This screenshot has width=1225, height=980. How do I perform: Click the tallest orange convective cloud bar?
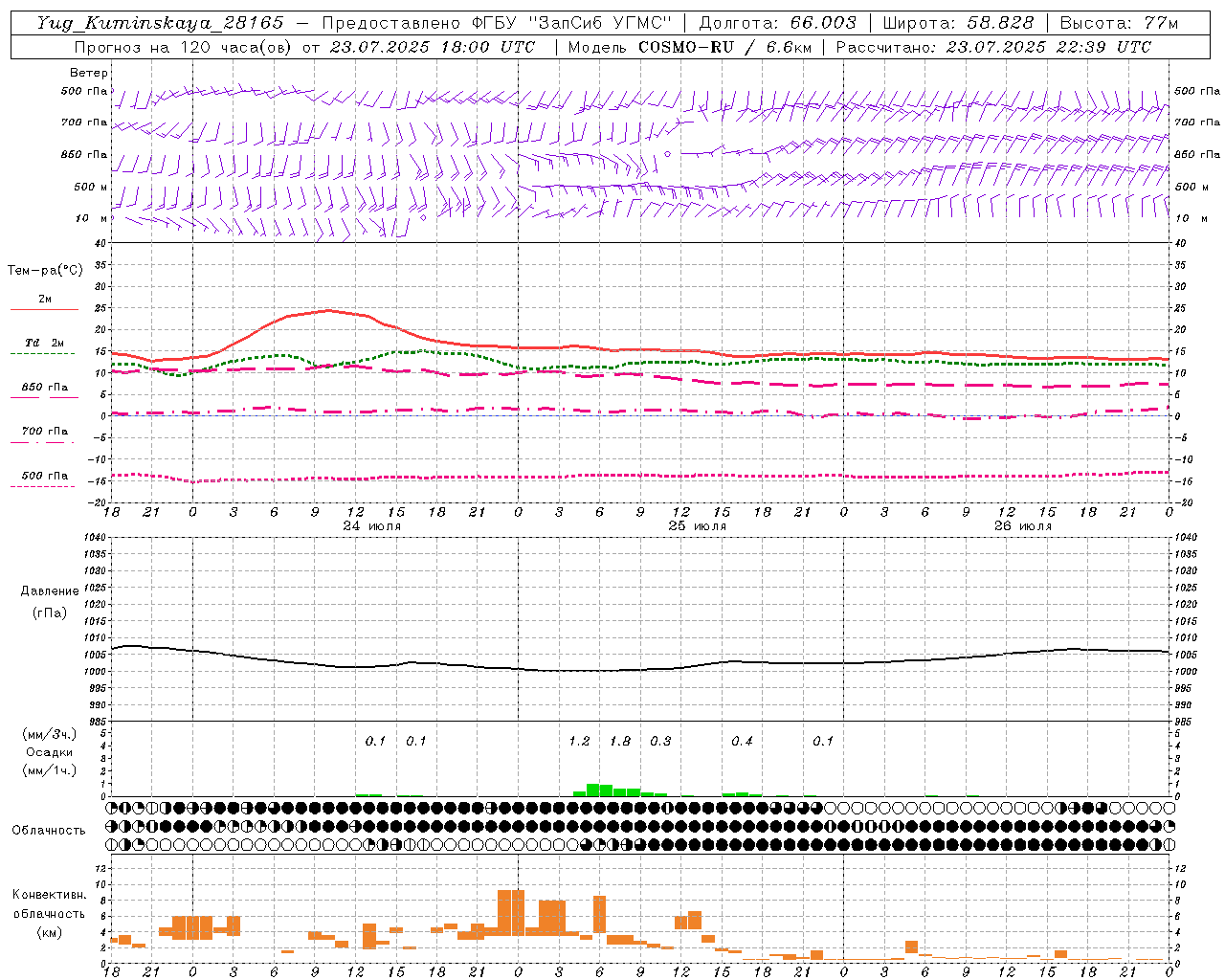click(x=511, y=913)
